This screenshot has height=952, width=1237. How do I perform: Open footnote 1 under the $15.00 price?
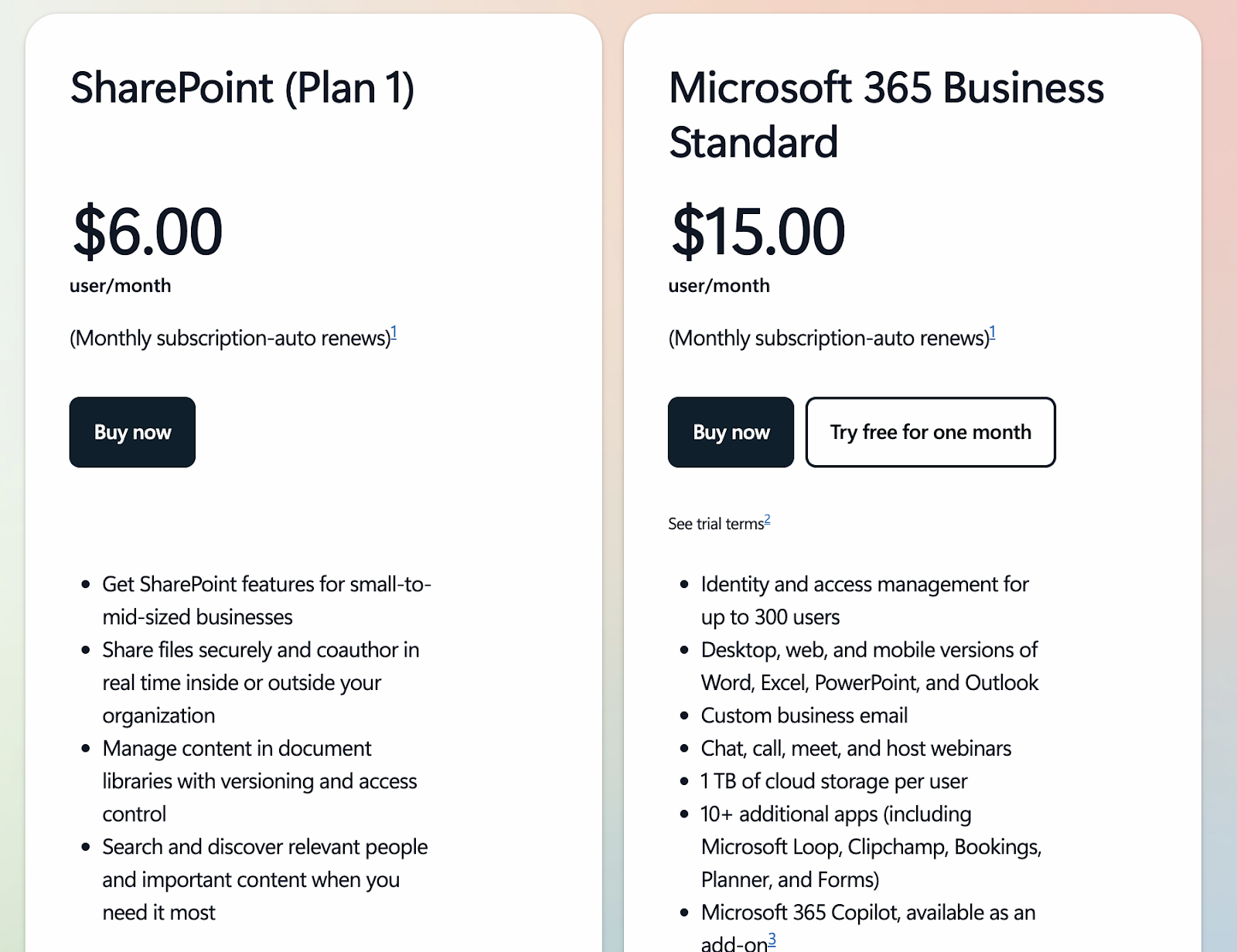point(992,333)
